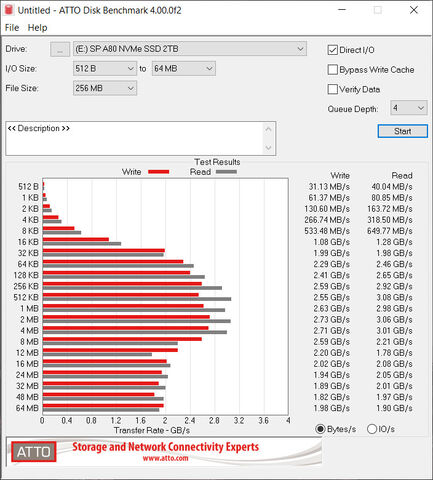Select the IO/s radio button
This screenshot has width=433, height=480.
pyautogui.click(x=372, y=429)
